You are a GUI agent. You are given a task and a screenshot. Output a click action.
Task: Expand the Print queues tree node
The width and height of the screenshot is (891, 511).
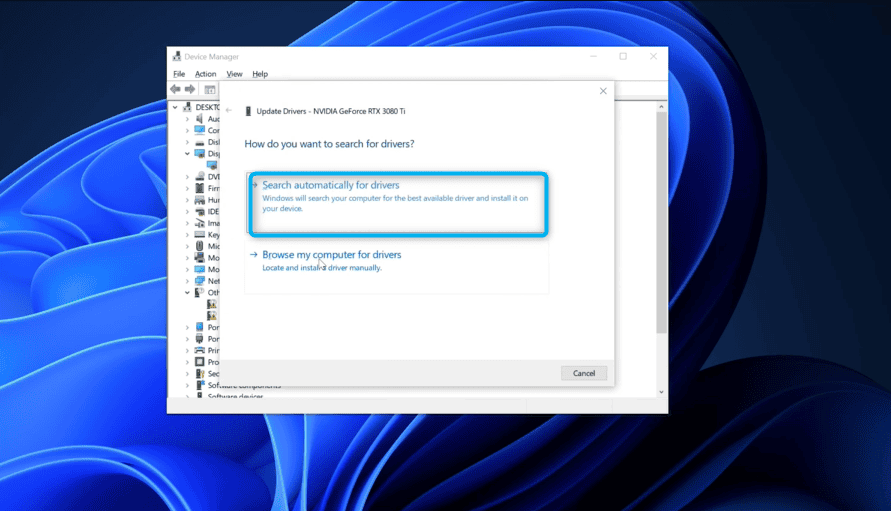(187, 350)
